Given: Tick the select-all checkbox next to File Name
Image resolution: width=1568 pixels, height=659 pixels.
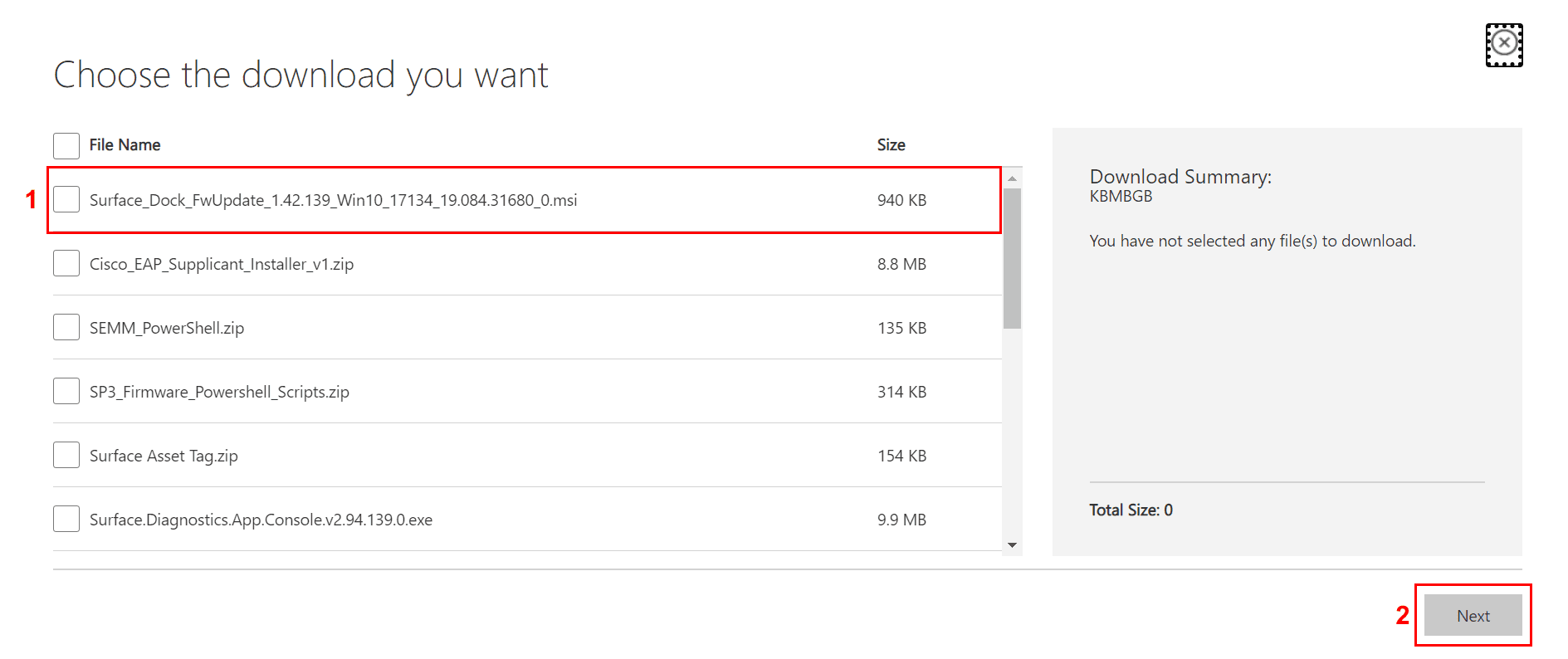Looking at the screenshot, I should pyautogui.click(x=66, y=145).
